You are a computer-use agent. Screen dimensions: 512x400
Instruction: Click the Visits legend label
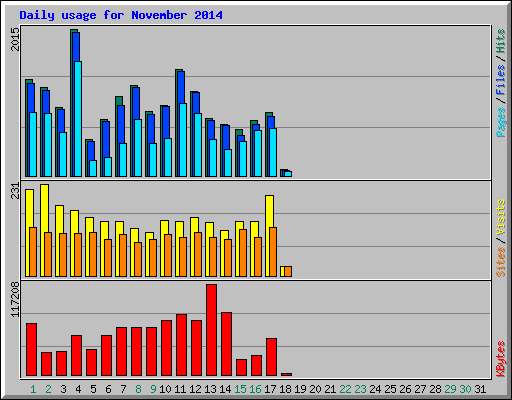501,217
